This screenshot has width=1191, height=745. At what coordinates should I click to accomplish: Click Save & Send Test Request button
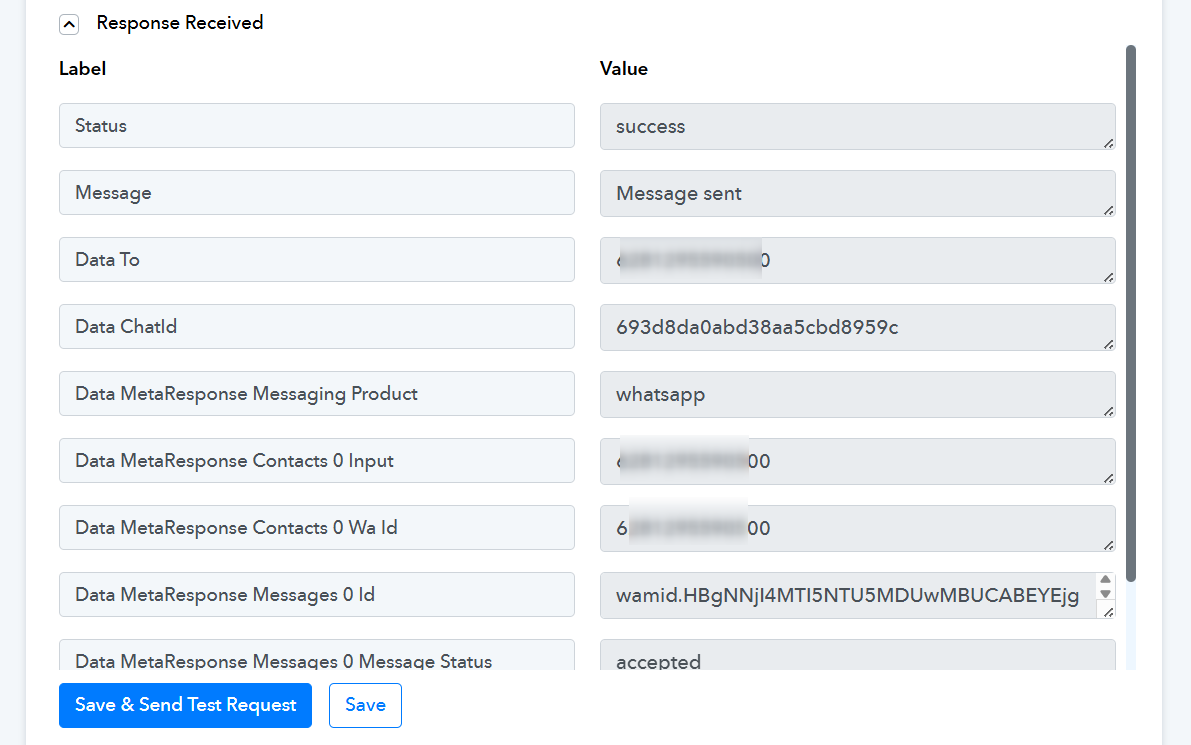click(x=185, y=705)
